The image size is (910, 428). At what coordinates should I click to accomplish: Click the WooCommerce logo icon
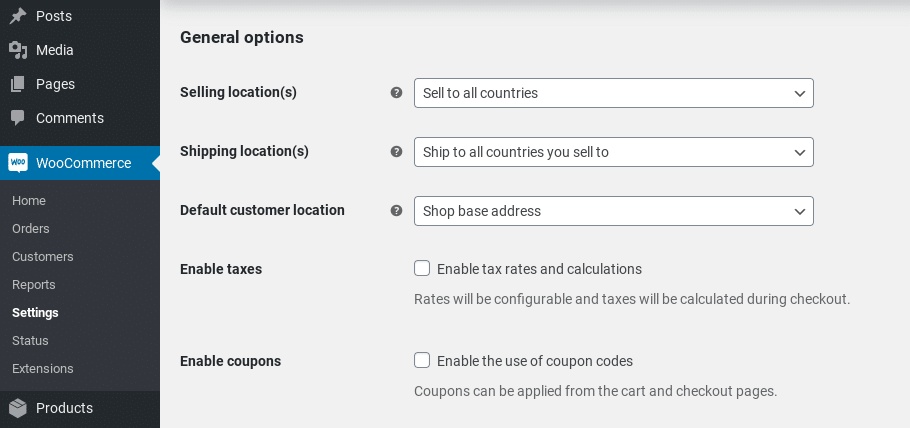point(18,163)
